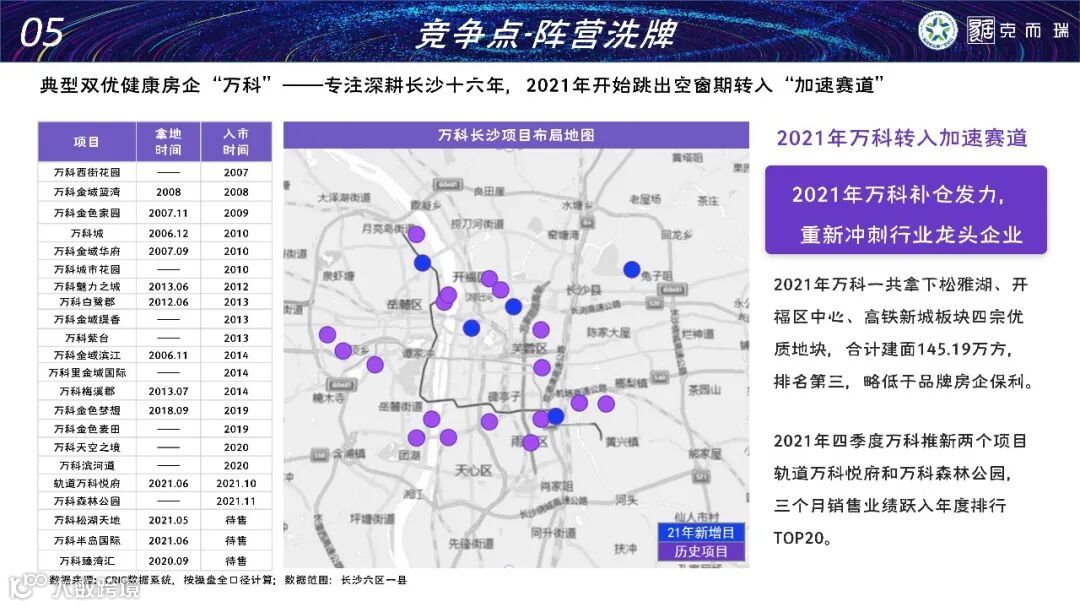Click the 万科金色家园 project name
Screen dimensions: 1080x607
coord(87,213)
